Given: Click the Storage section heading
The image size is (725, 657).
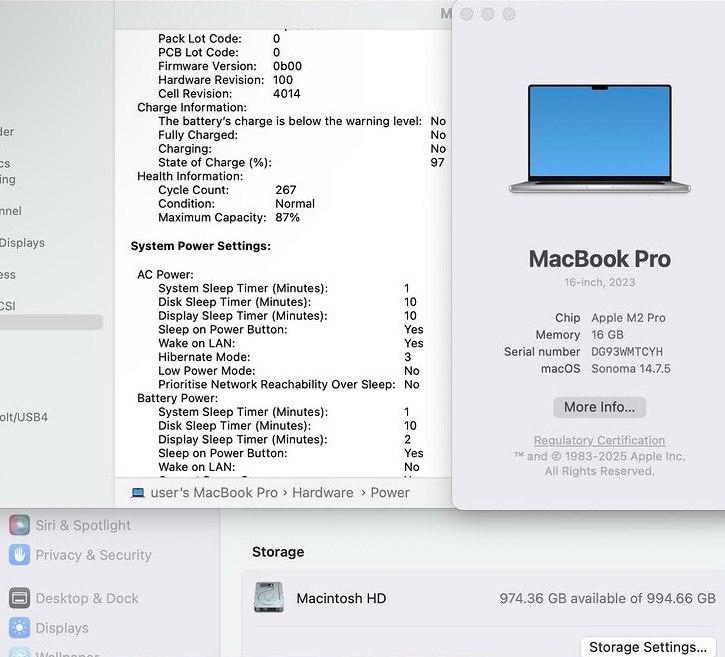Looking at the screenshot, I should click(x=278, y=552).
